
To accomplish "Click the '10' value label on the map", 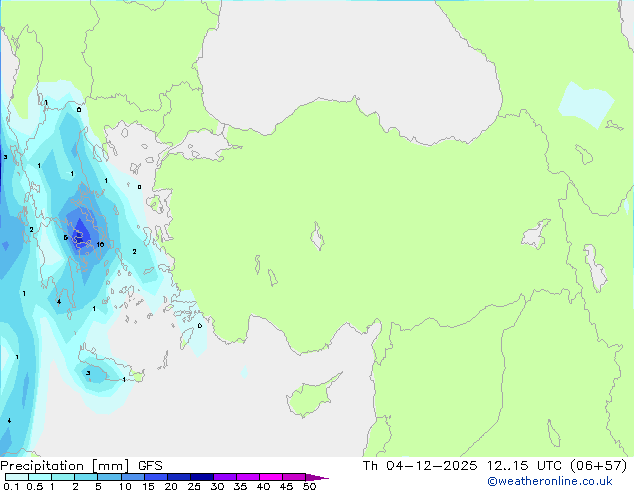I will [100, 244].
